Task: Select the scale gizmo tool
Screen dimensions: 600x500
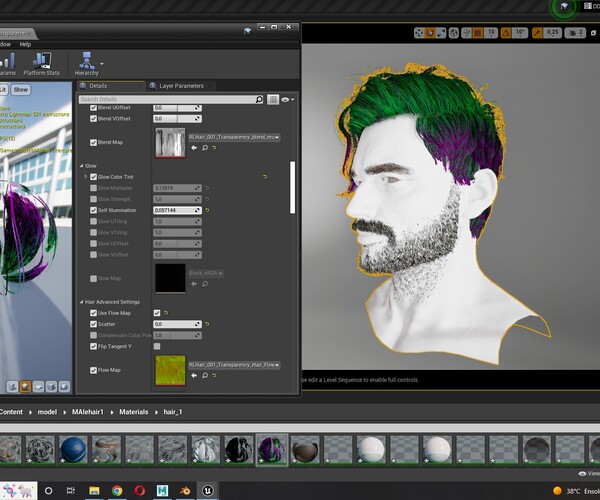Action: click(x=441, y=33)
